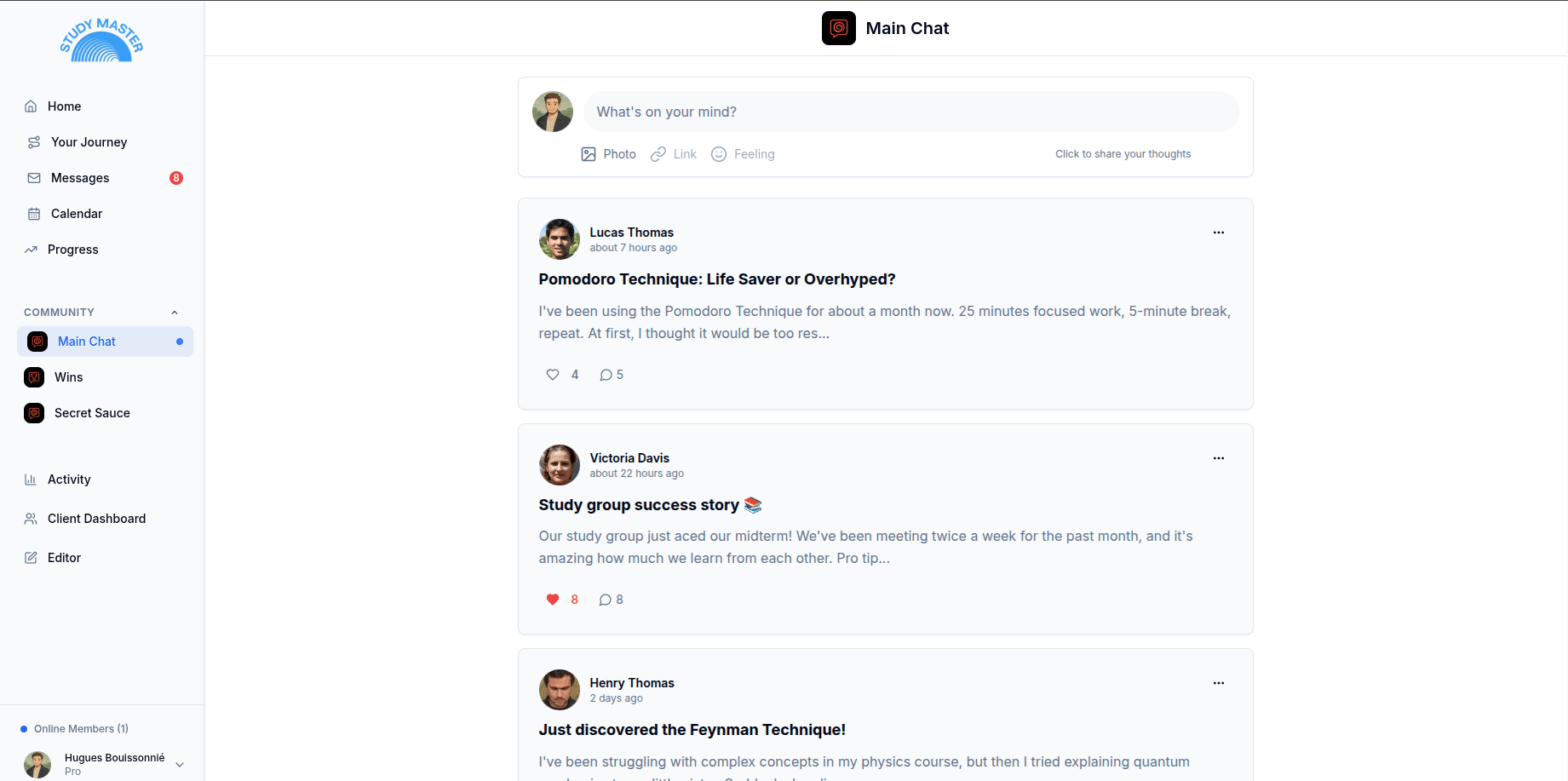Go to the Editor page
1568x781 pixels.
(x=64, y=557)
